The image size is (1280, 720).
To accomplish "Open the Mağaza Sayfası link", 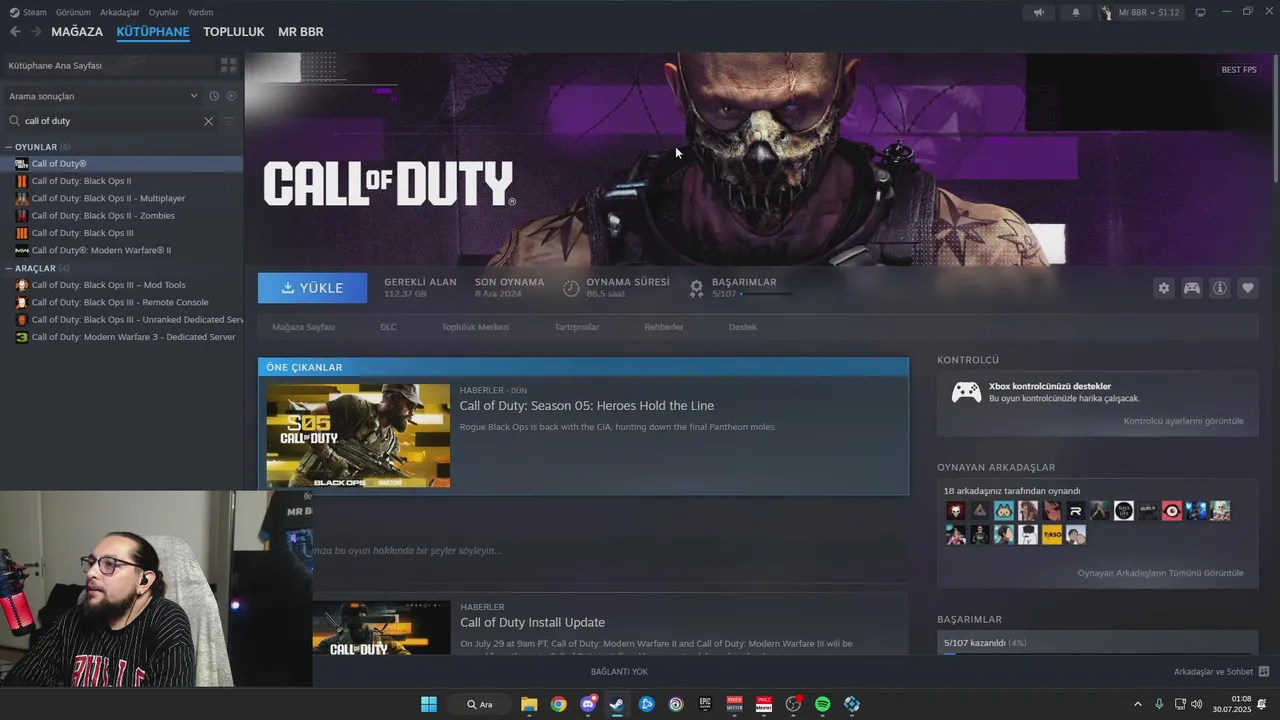I will click(303, 327).
